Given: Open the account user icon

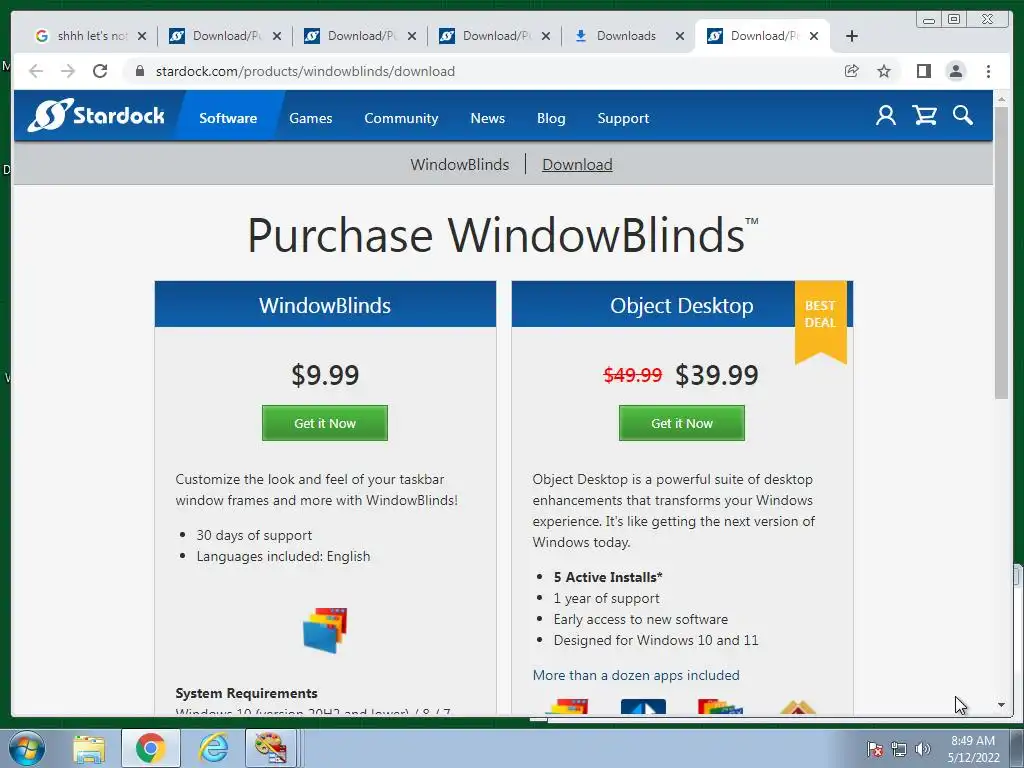Looking at the screenshot, I should click(886, 116).
